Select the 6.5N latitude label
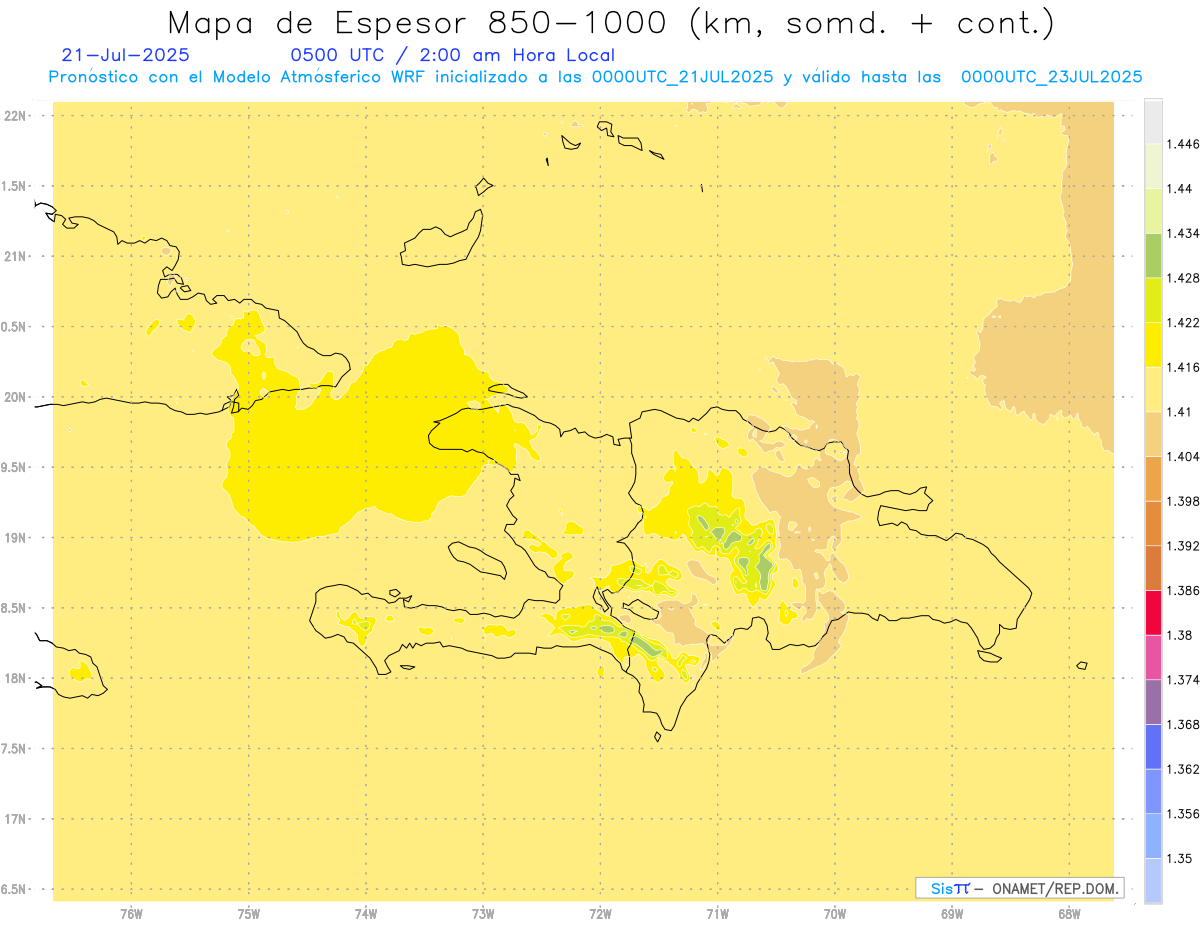This screenshot has height=927, width=1200. [x=14, y=889]
